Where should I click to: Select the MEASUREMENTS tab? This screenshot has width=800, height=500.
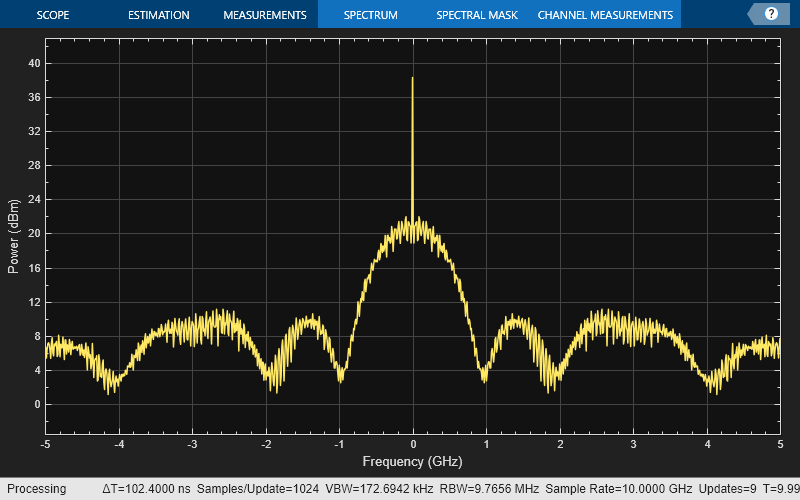[x=264, y=15]
